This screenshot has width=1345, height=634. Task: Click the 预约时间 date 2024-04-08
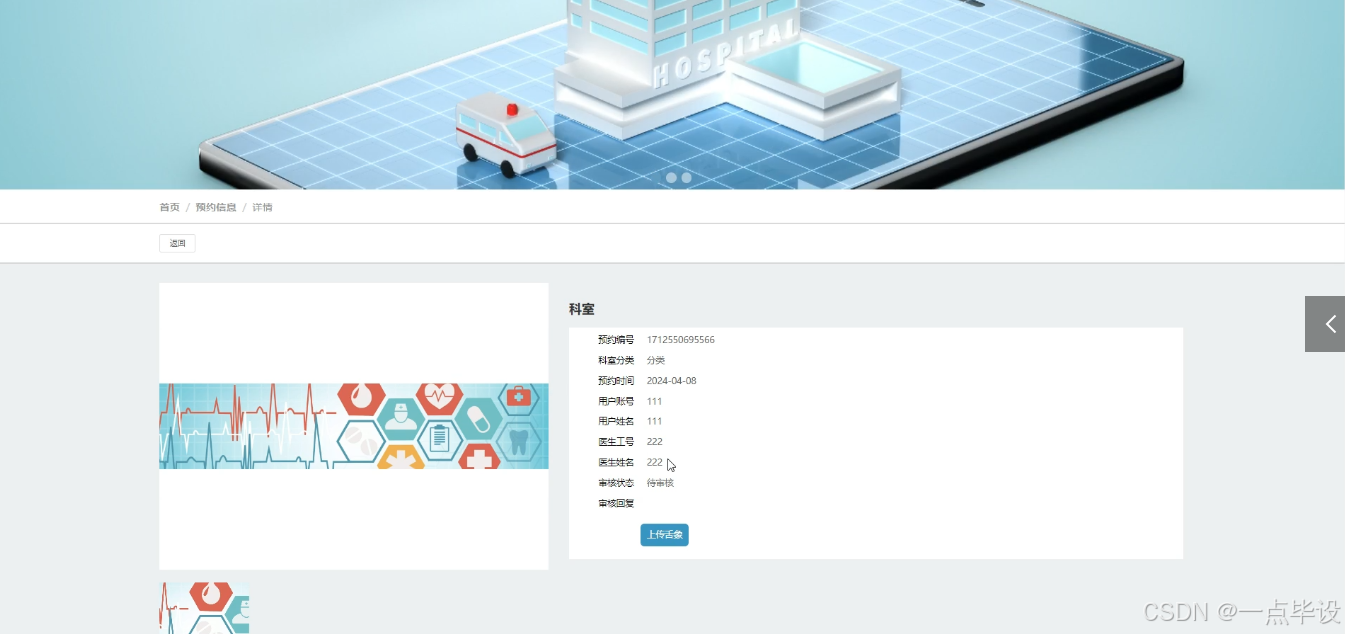(x=671, y=380)
